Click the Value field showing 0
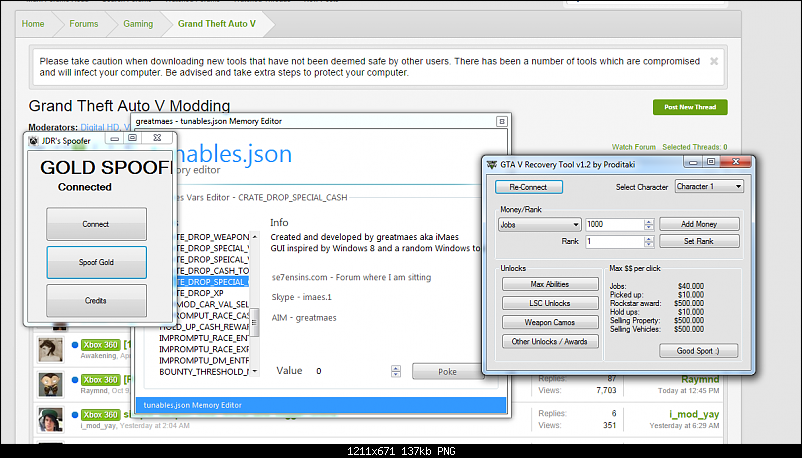The height and width of the screenshot is (458, 802). pos(350,371)
